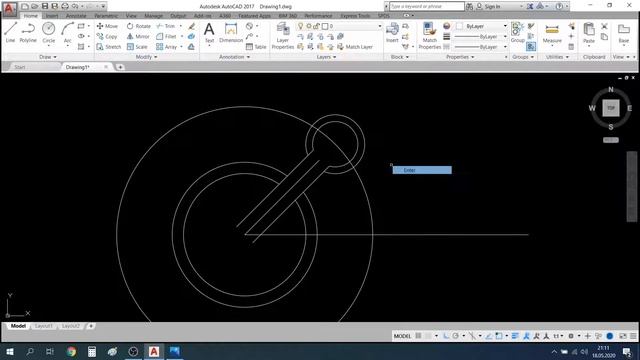The image size is (640, 360).
Task: Toggle clean screen in status bar
Action: [622, 336]
